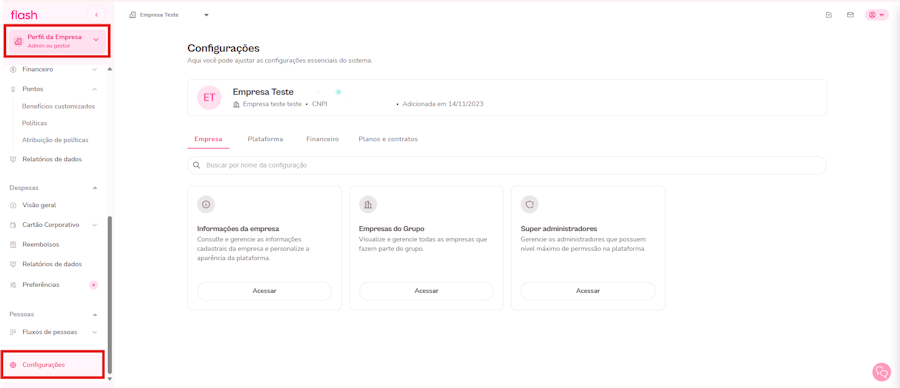
Task: Open Visão geral in Despesas
Action: pos(39,205)
